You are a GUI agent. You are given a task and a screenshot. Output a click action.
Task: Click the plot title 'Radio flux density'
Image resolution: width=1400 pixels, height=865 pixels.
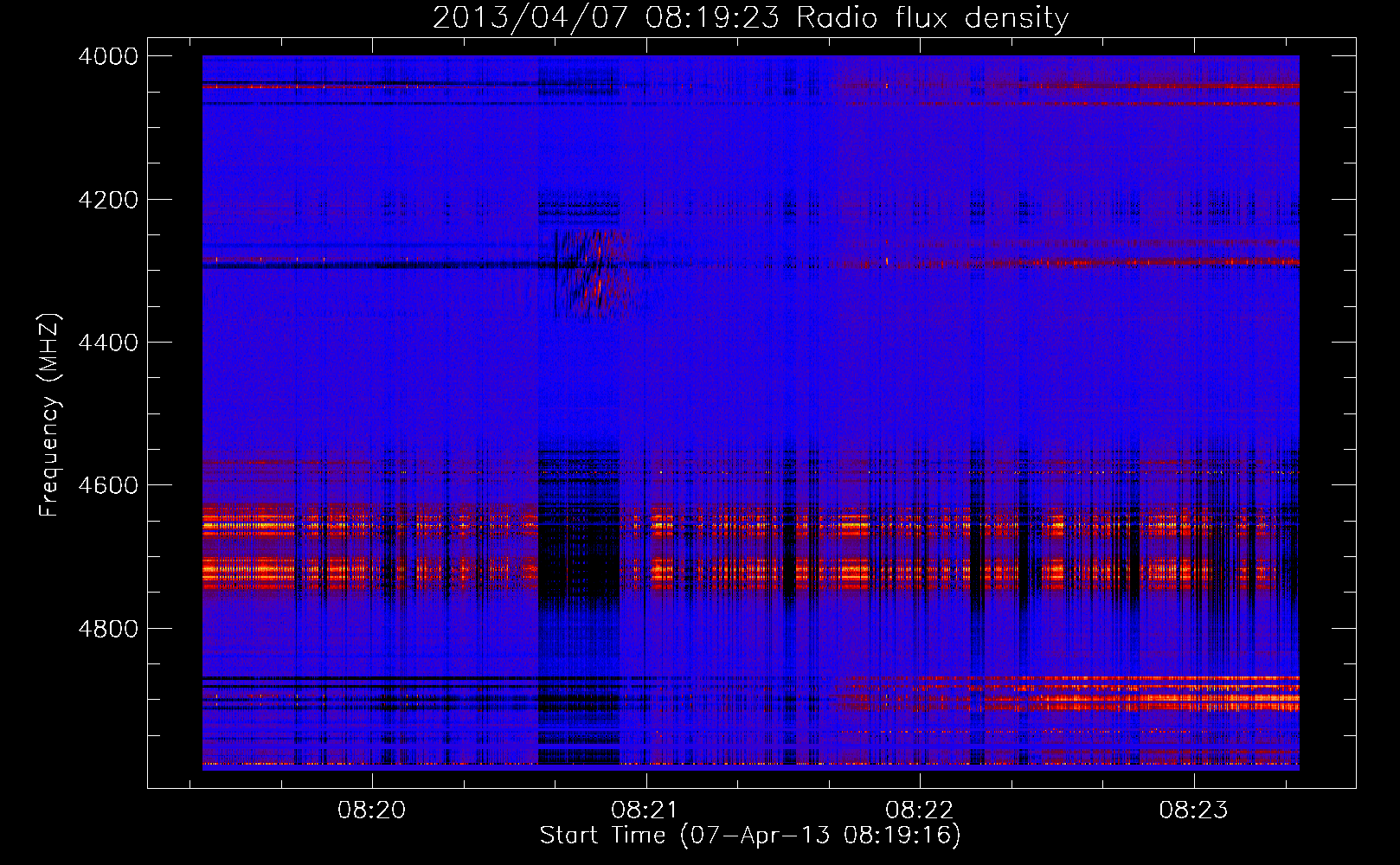[933, 18]
